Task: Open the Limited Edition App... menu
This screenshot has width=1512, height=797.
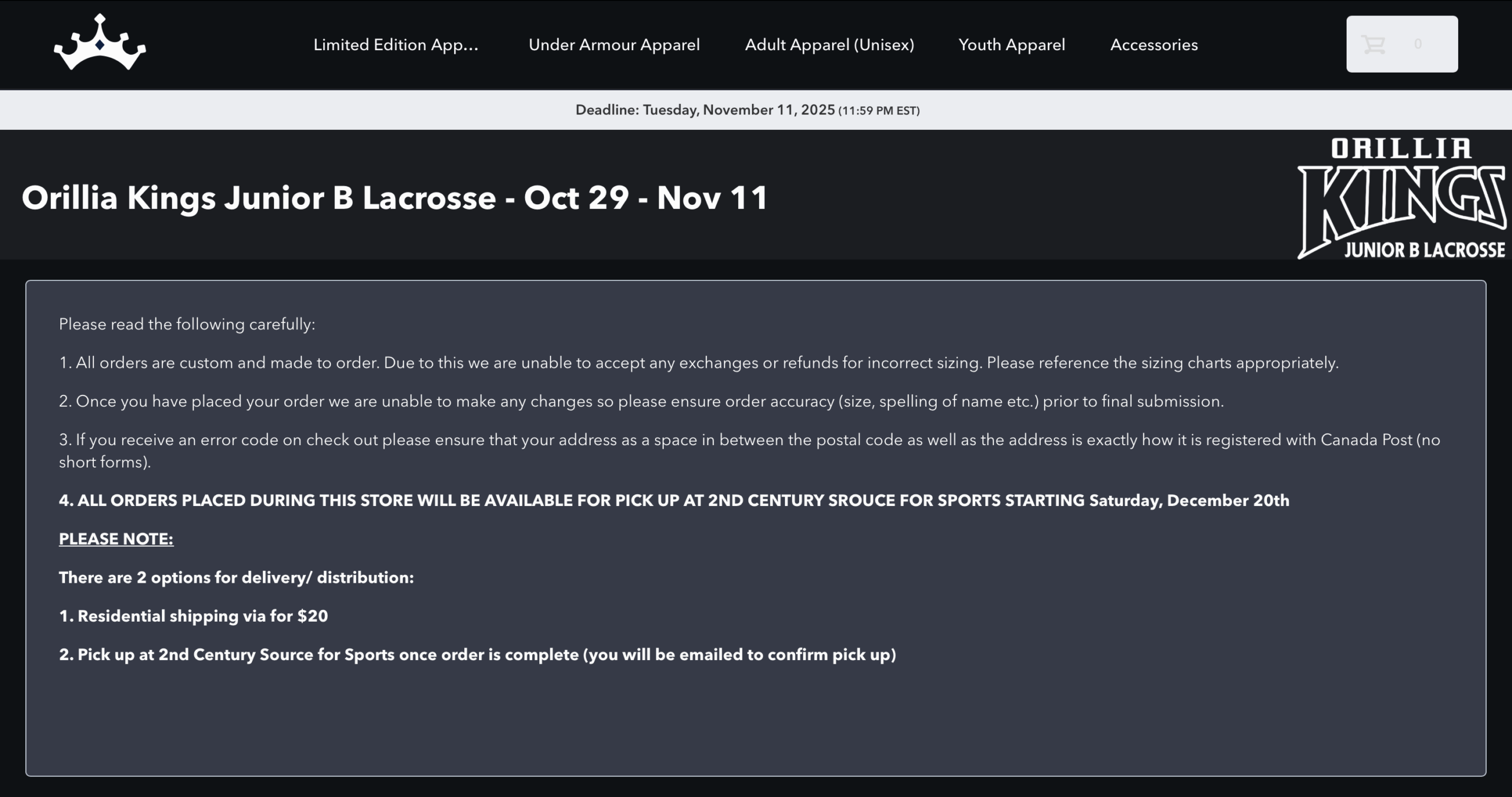Action: coord(396,45)
